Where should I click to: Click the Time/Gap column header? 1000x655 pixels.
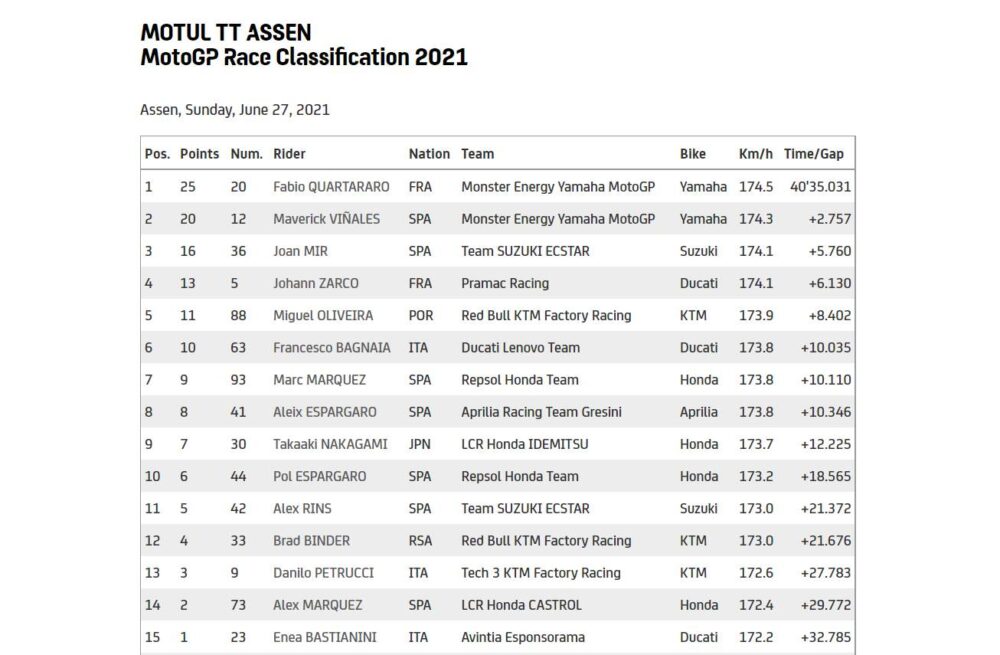(814, 154)
